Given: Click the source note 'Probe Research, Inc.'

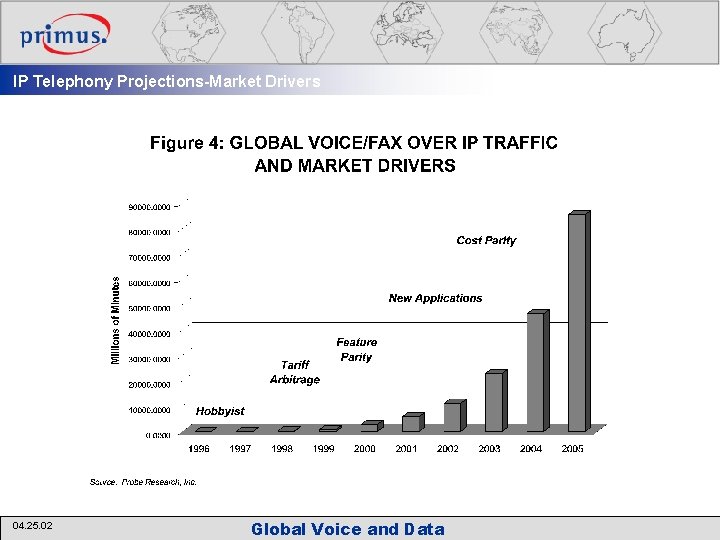Looking at the screenshot, I should pos(159,482).
